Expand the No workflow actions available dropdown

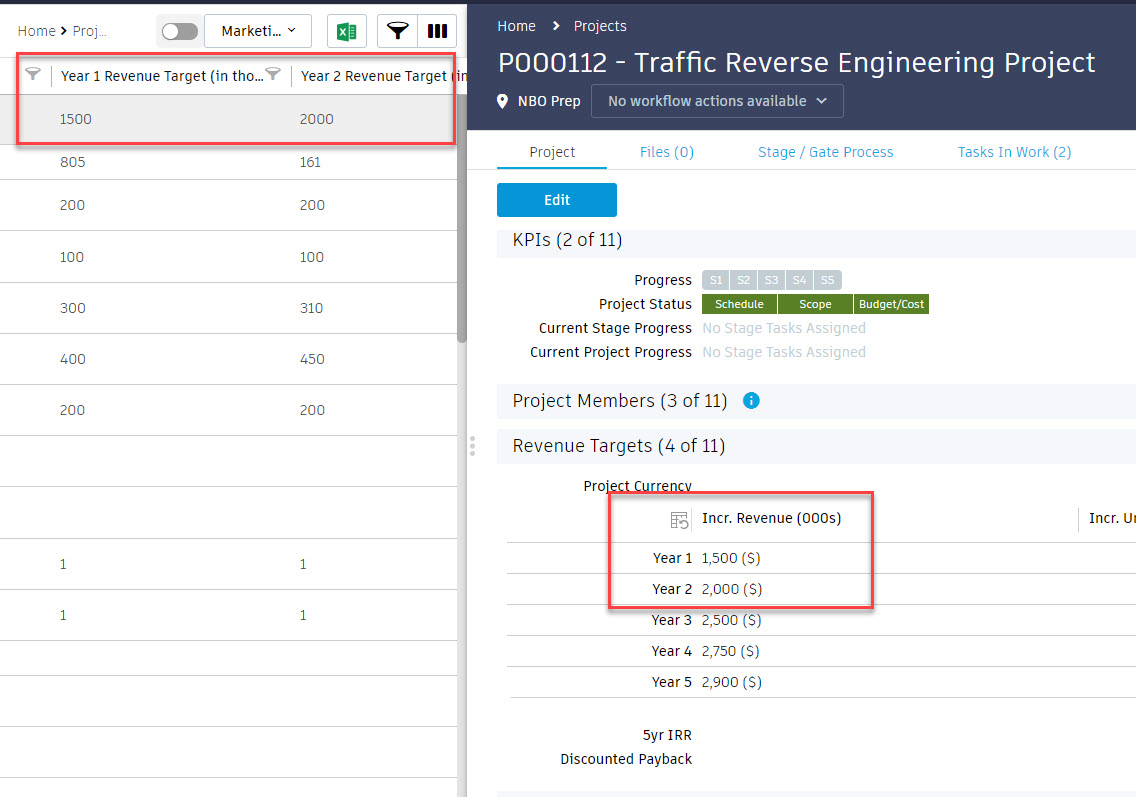716,101
